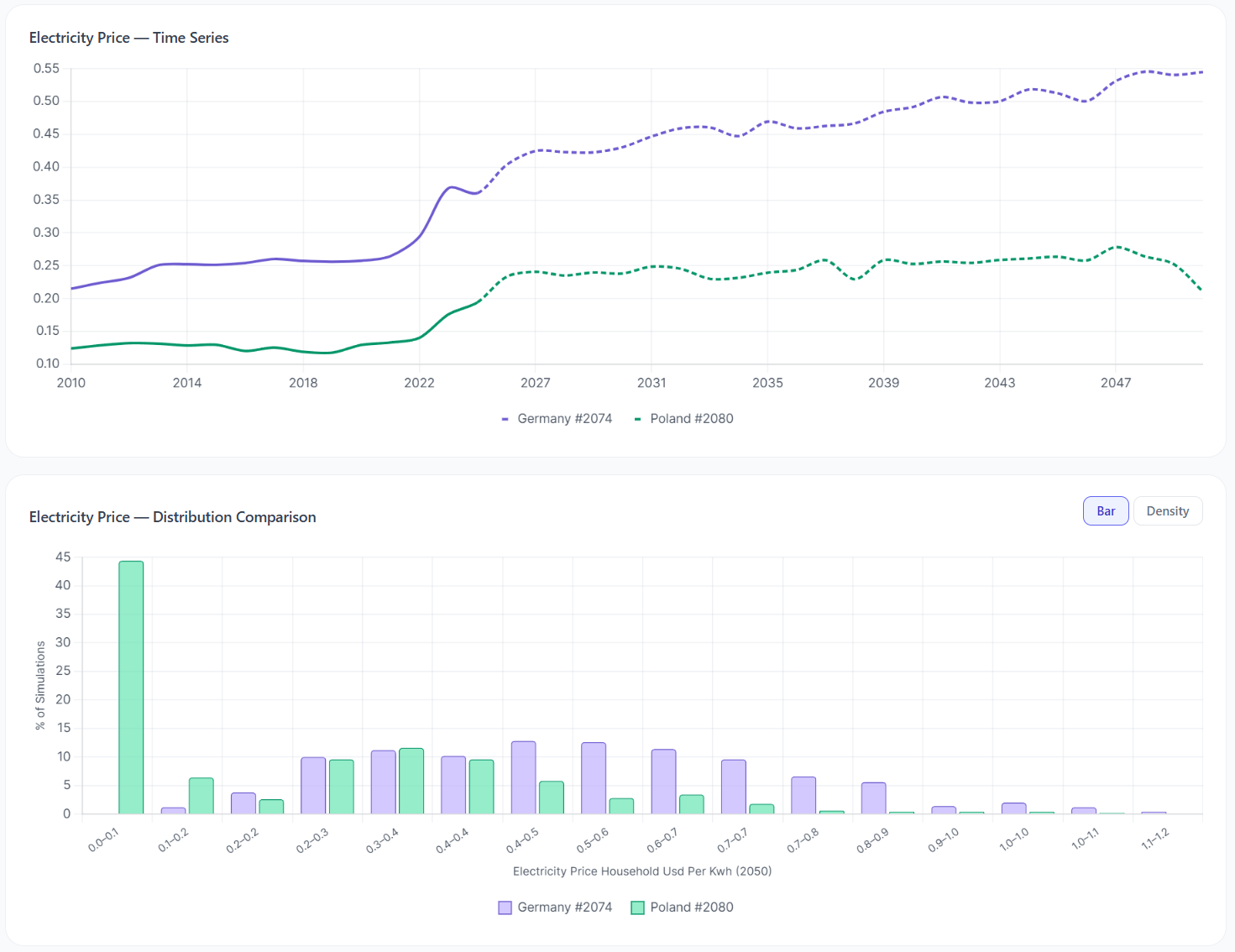Click the Electricity Price — Time Series title
This screenshot has width=1235, height=952.
pyautogui.click(x=128, y=38)
